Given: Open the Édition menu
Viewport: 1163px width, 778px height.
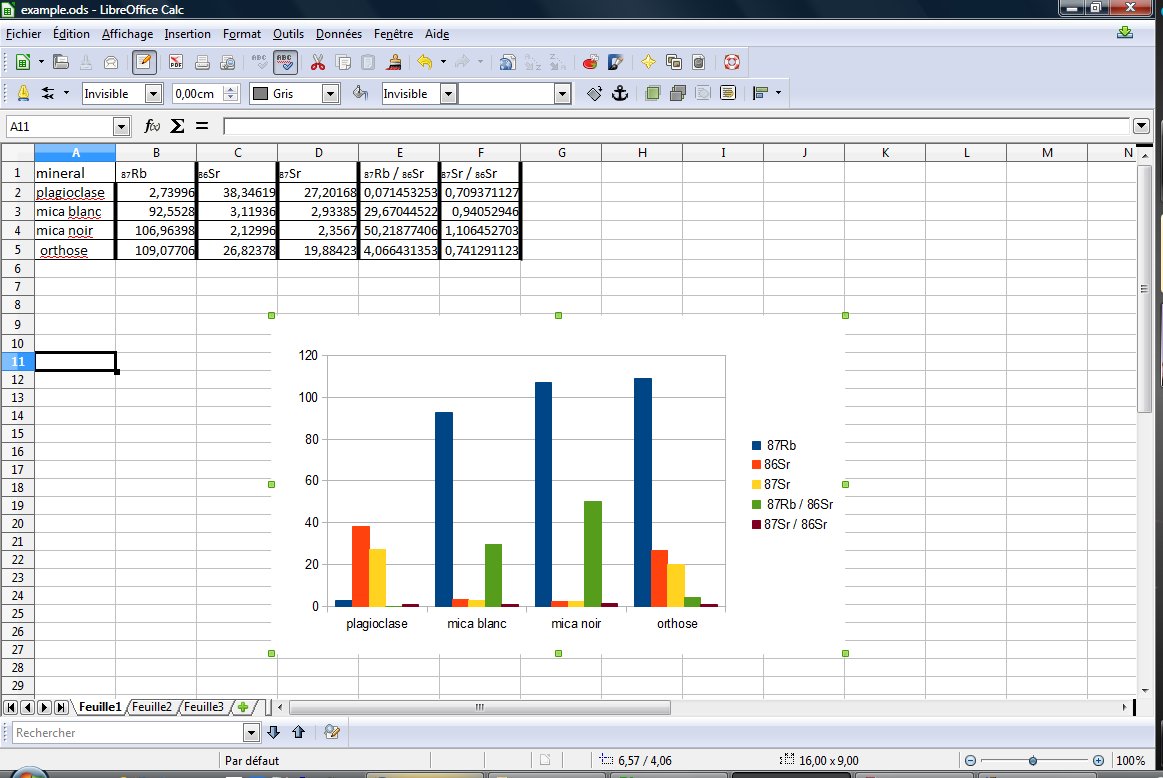Looking at the screenshot, I should click(x=71, y=34).
